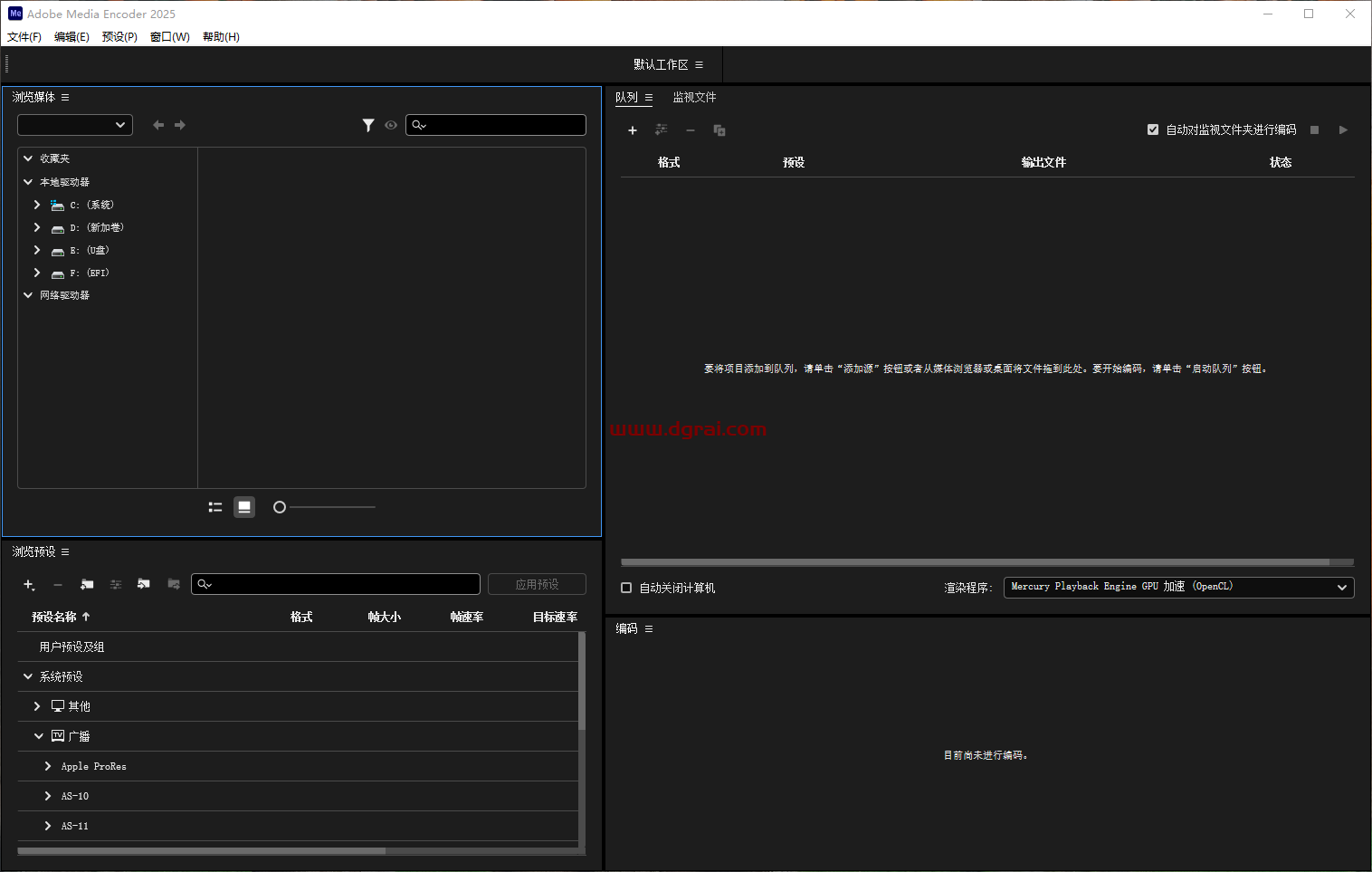Viewport: 1372px width, 872px height.
Task: Open the media browser location dropdown
Action: click(75, 125)
